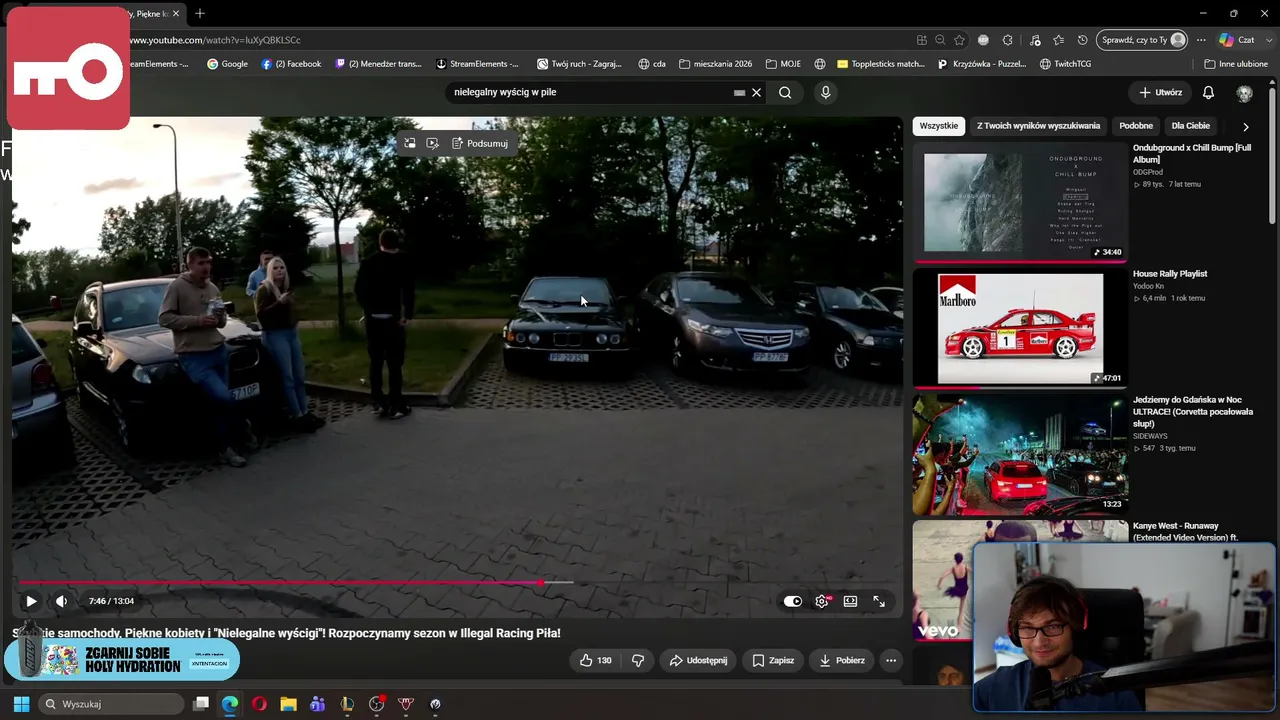Start voice search with microphone
The image size is (1280, 720).
click(825, 92)
